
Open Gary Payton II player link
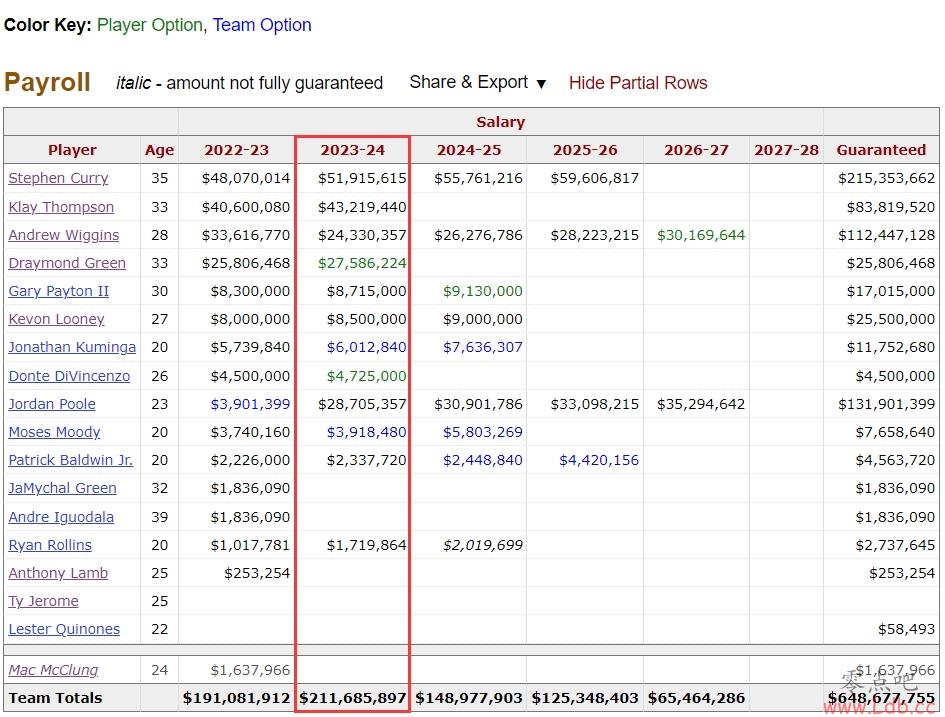pyautogui.click(x=58, y=291)
